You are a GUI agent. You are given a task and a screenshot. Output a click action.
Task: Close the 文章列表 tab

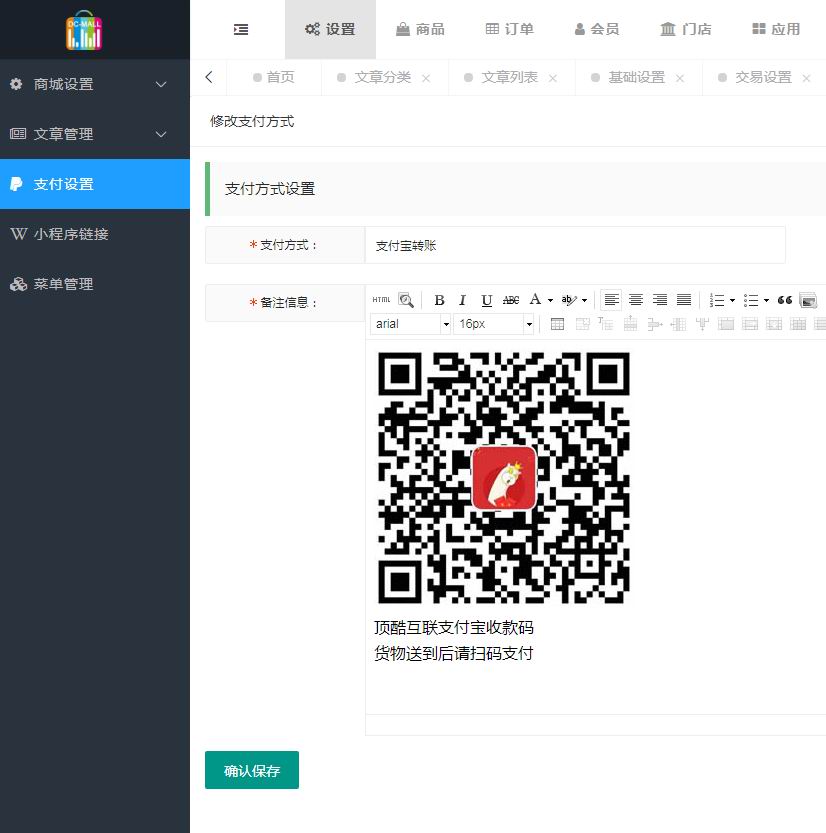tap(552, 78)
